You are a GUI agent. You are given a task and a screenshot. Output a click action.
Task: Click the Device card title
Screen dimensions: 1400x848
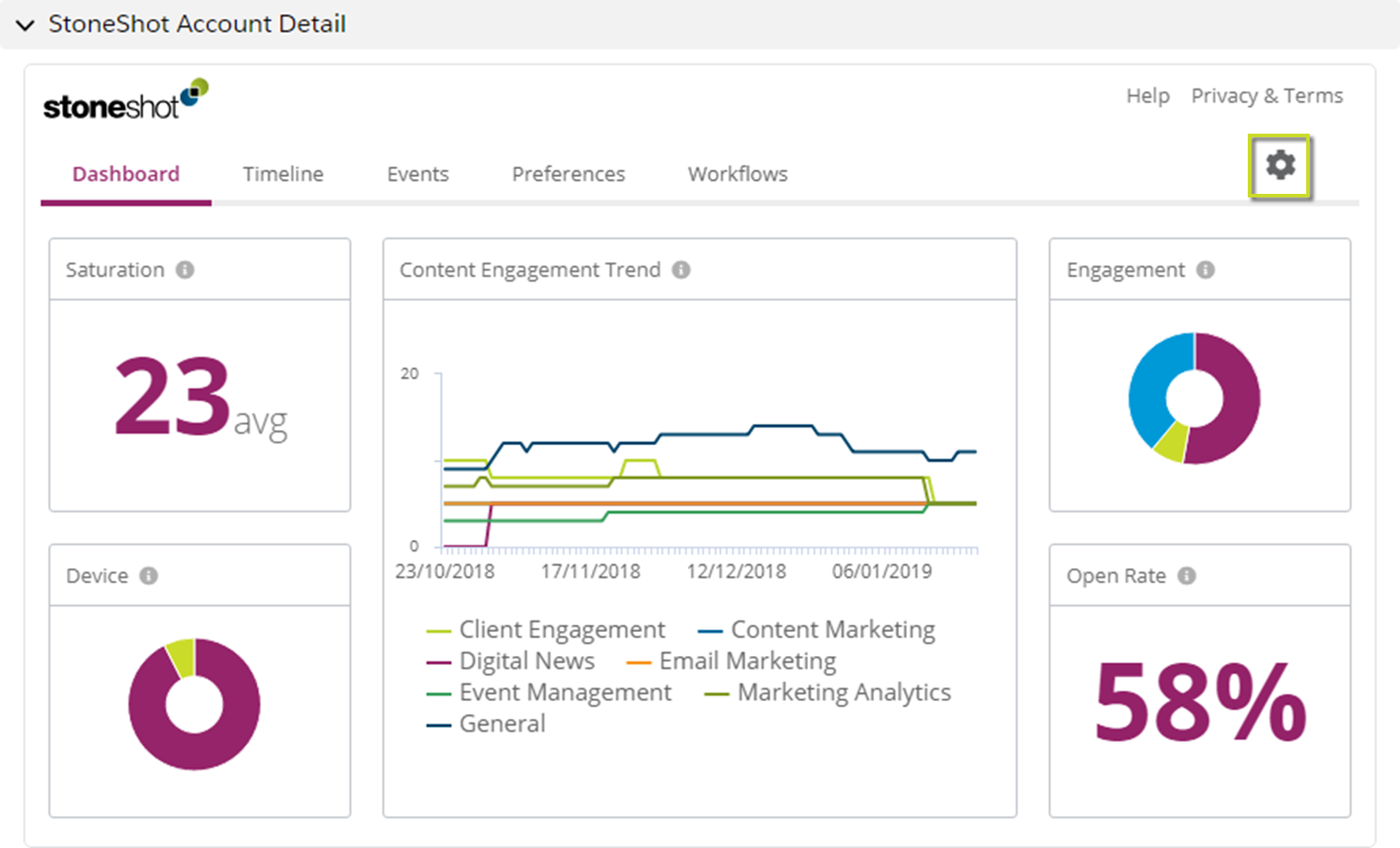97,575
